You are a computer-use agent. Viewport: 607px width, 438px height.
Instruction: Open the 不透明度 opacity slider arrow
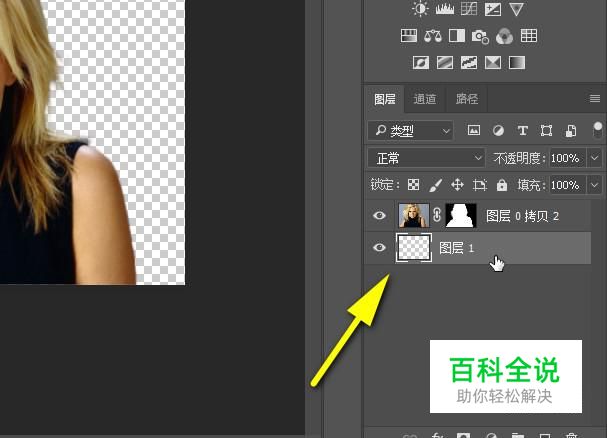pyautogui.click(x=595, y=158)
